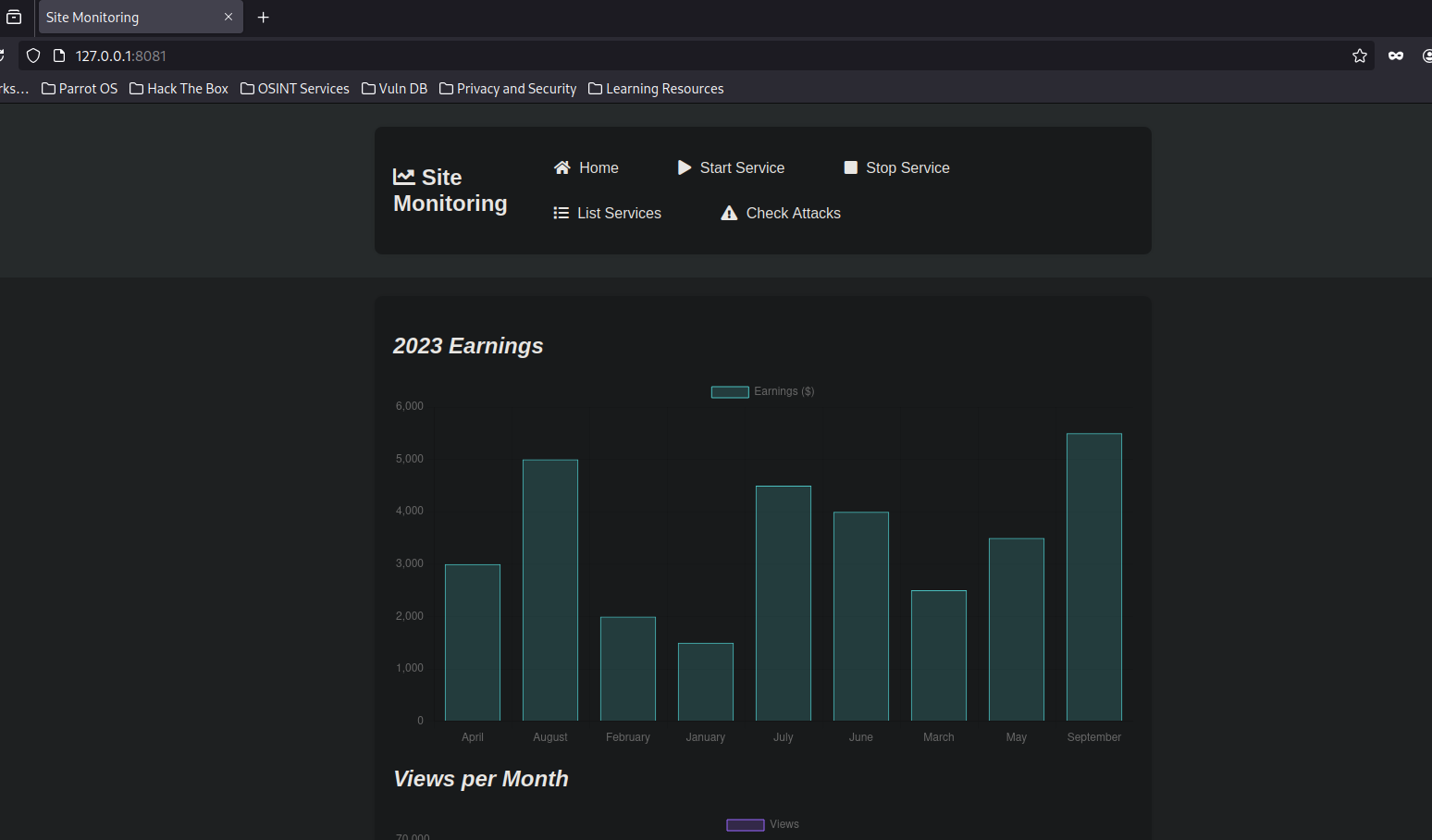Expand the OSINT Services bookmark folder
Viewport: 1432px width, 840px height.
pyautogui.click(x=294, y=89)
